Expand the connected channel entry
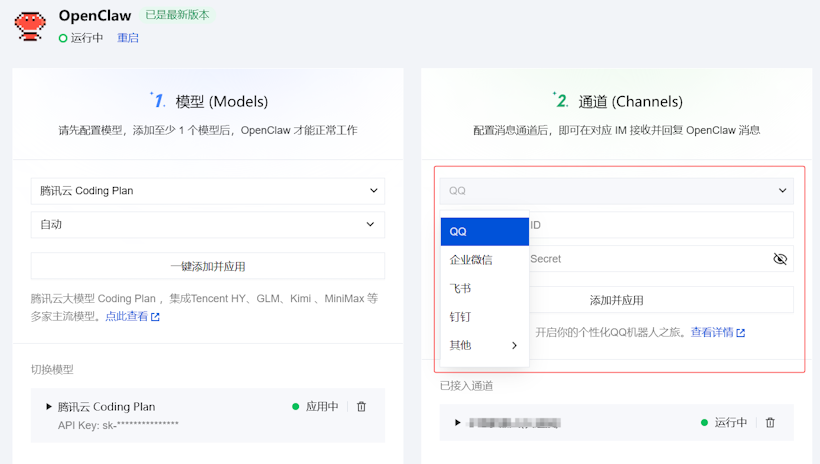The image size is (820, 464). coord(458,422)
